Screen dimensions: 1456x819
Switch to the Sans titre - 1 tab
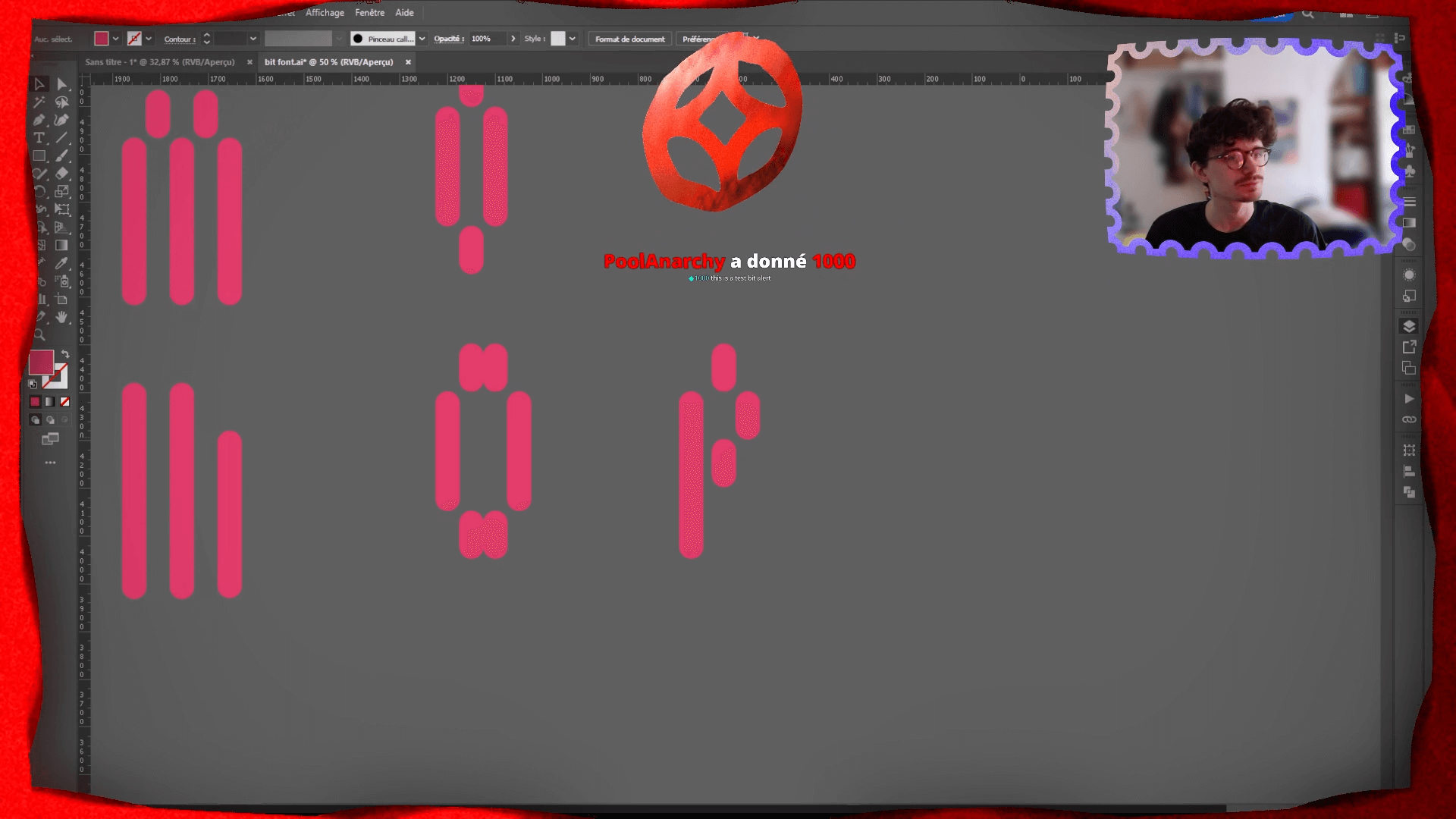160,62
